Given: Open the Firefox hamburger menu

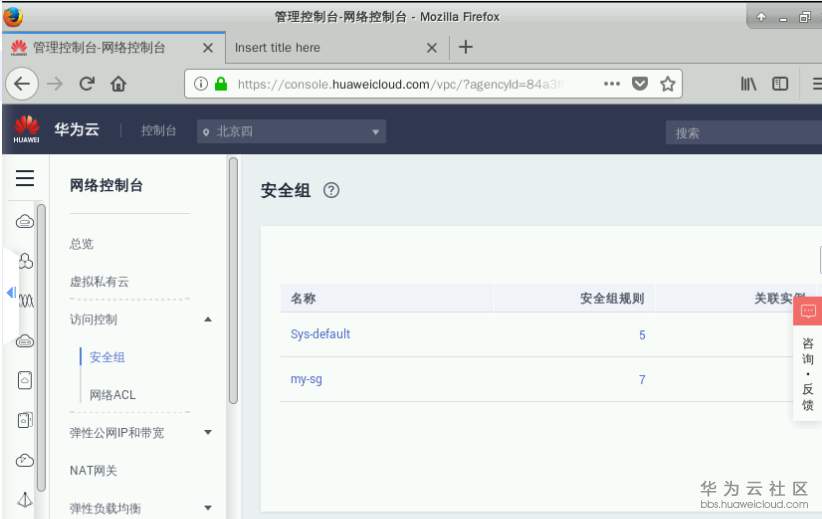Looking at the screenshot, I should coord(816,84).
